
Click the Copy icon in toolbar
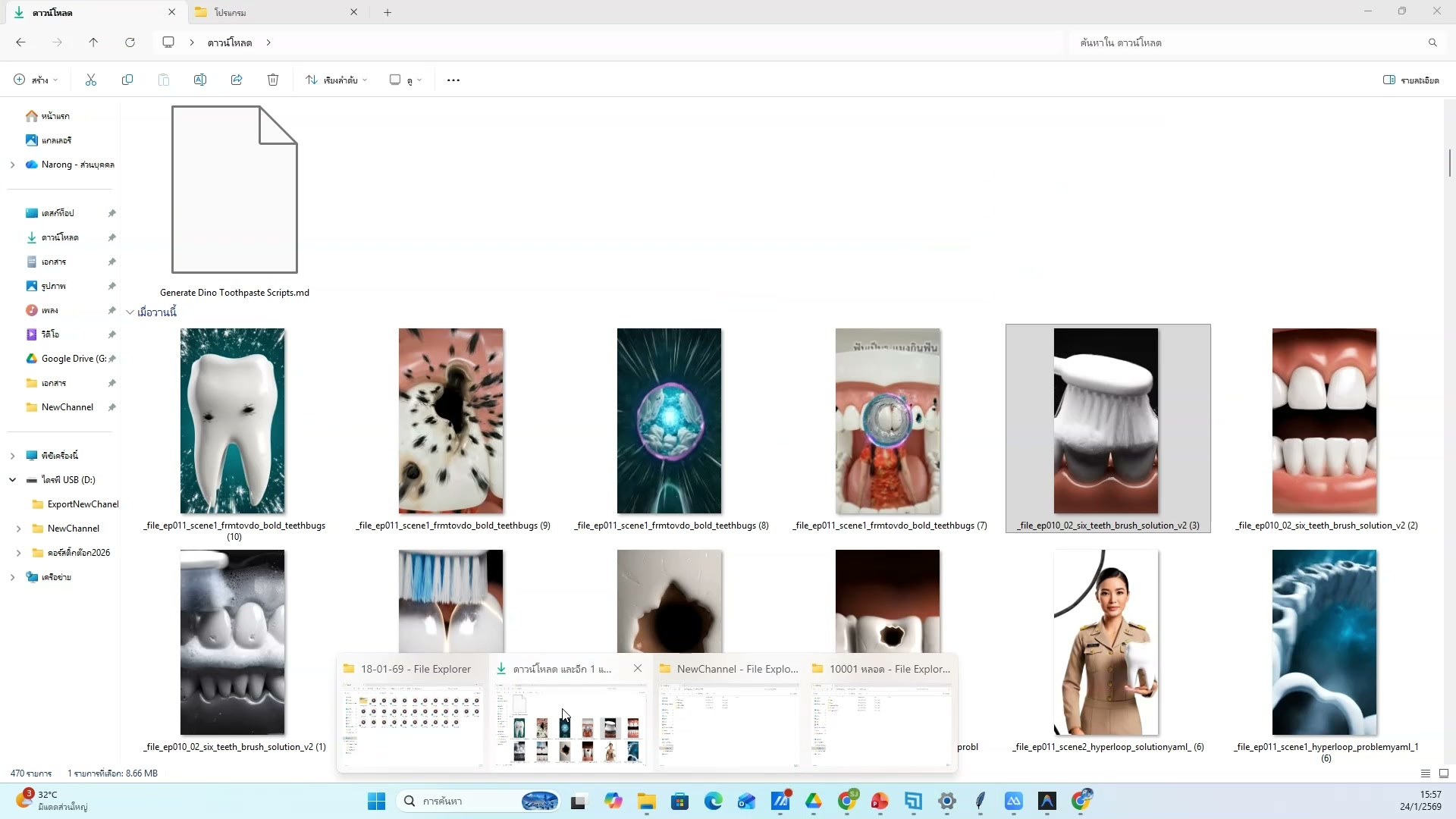(x=127, y=80)
